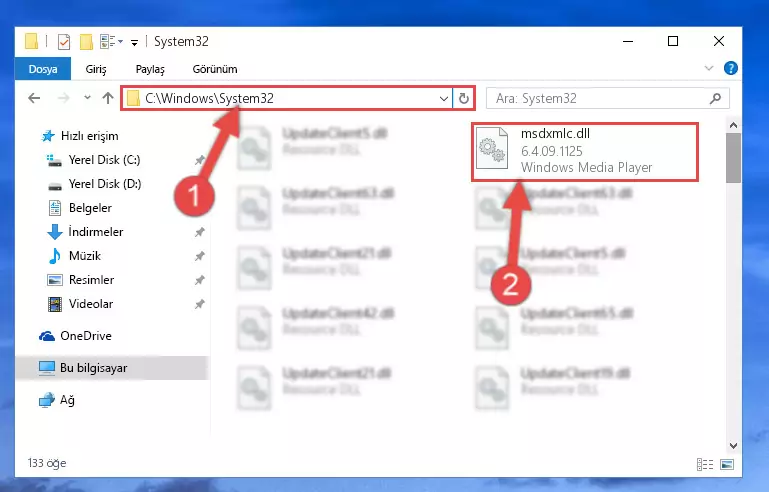This screenshot has width=769, height=492.
Task: Select Bu bilgisayar in navigation pane
Action: click(112, 368)
